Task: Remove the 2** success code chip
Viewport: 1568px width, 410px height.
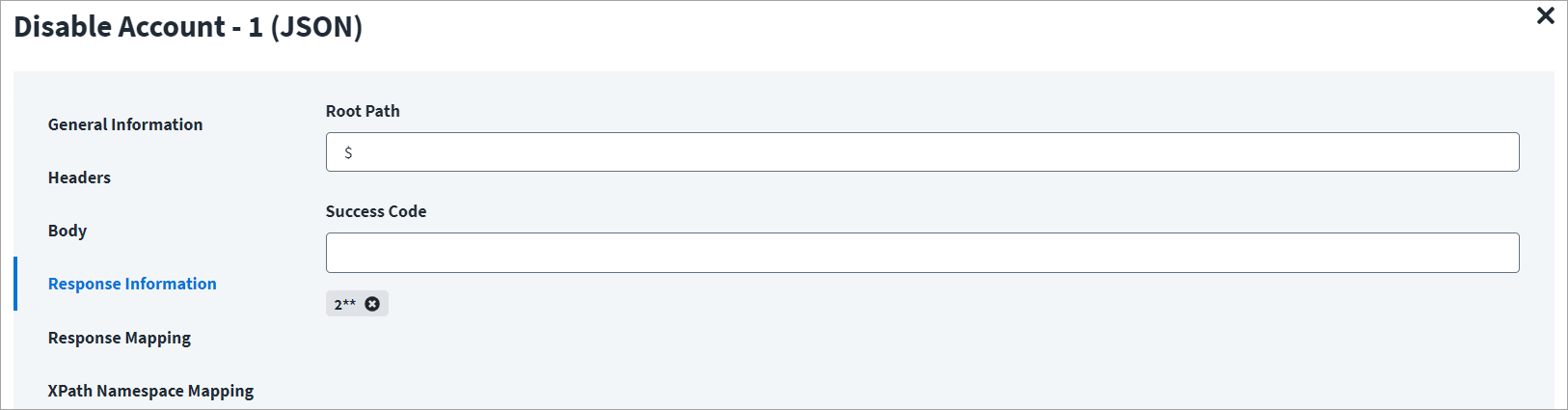Action: 372,304
